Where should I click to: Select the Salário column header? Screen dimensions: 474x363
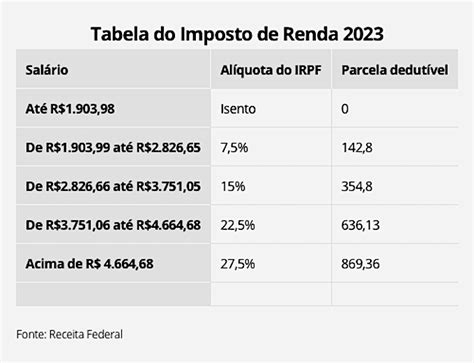(113, 69)
